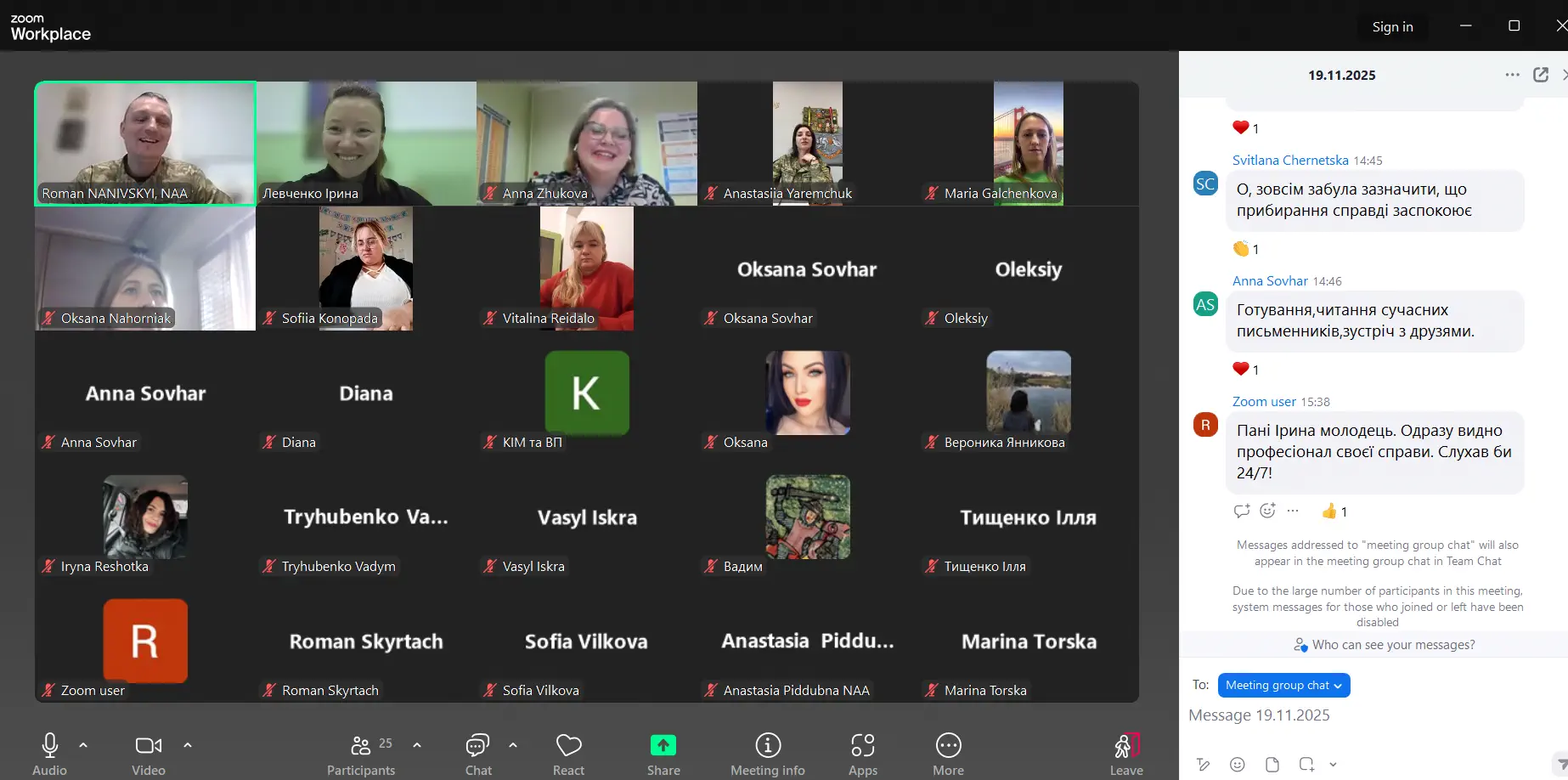Toggle the microphone with the Audio button

point(49,753)
